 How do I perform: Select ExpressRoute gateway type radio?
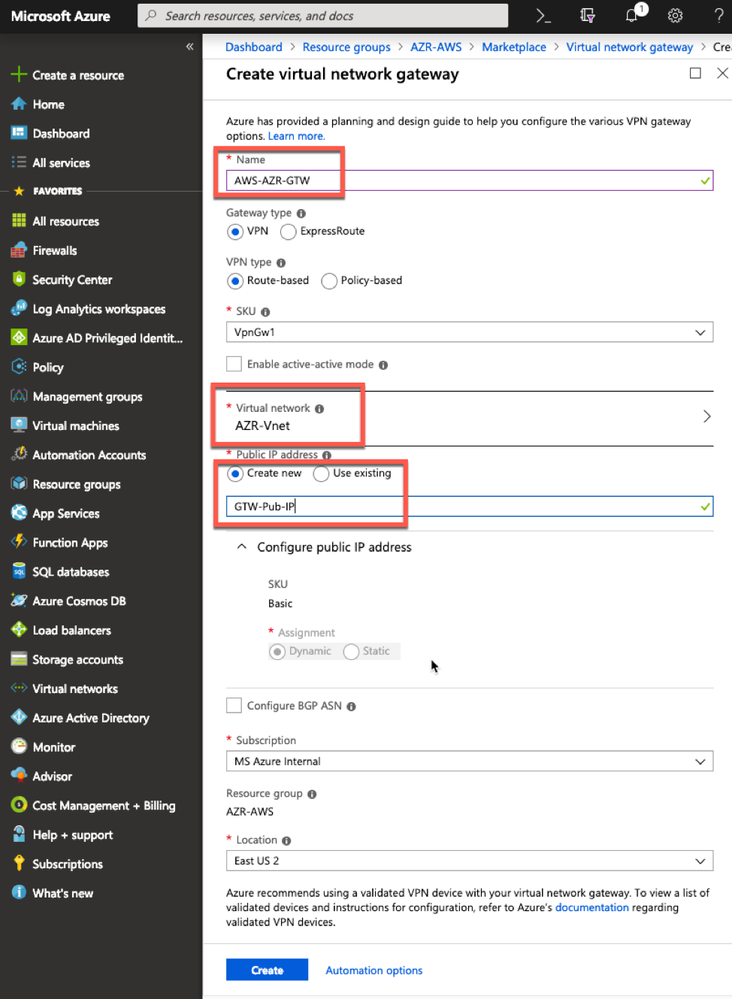[x=288, y=231]
